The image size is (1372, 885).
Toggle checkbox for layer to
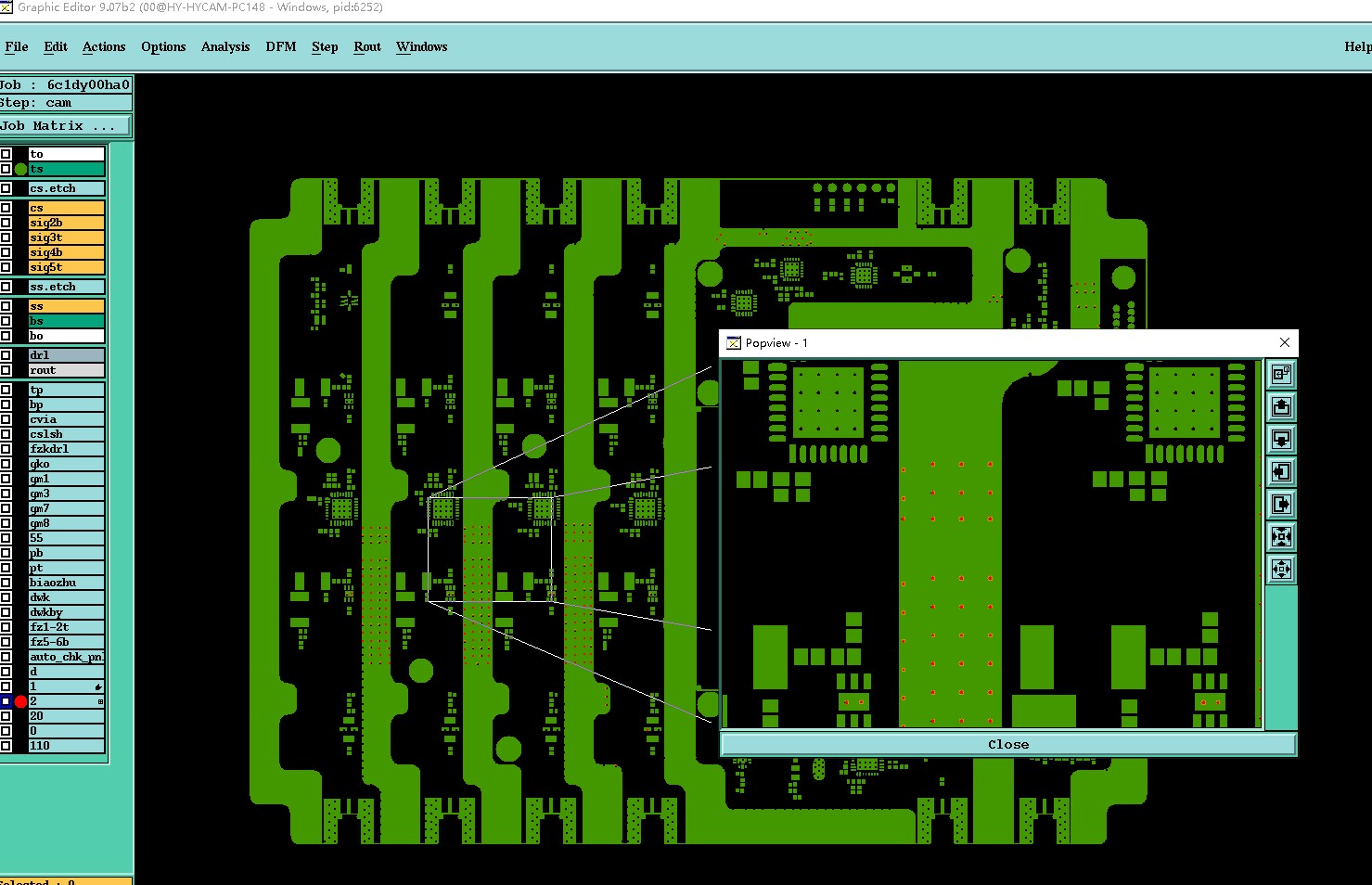6,154
